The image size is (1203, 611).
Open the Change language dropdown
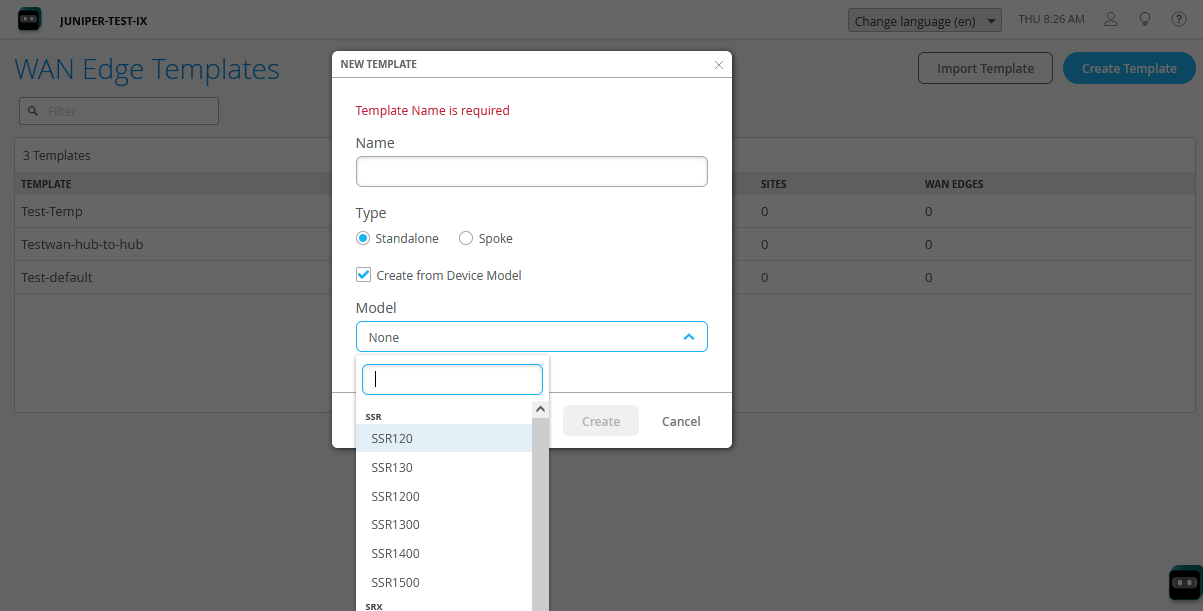point(925,21)
